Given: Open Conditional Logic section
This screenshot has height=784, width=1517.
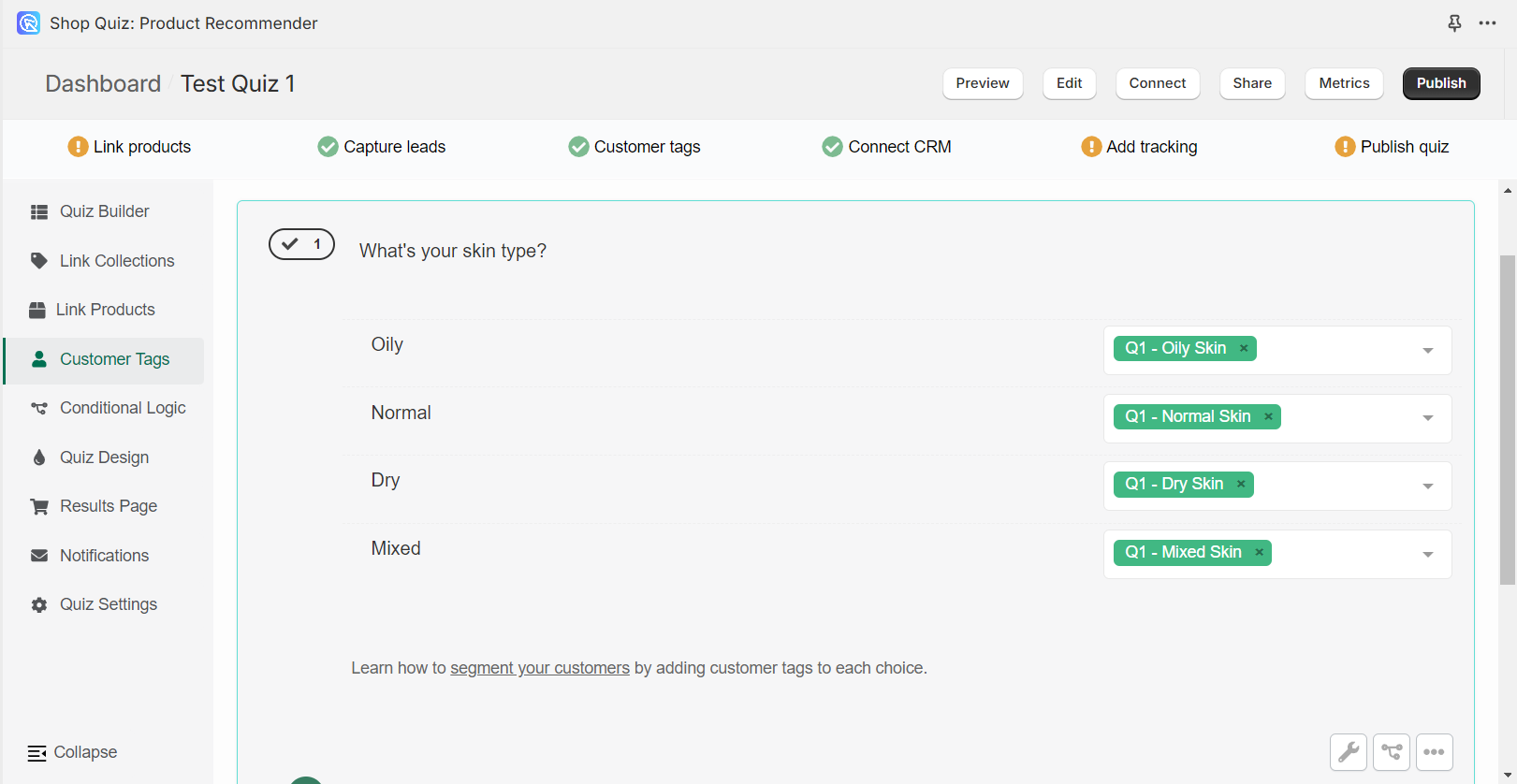Looking at the screenshot, I should [123, 408].
